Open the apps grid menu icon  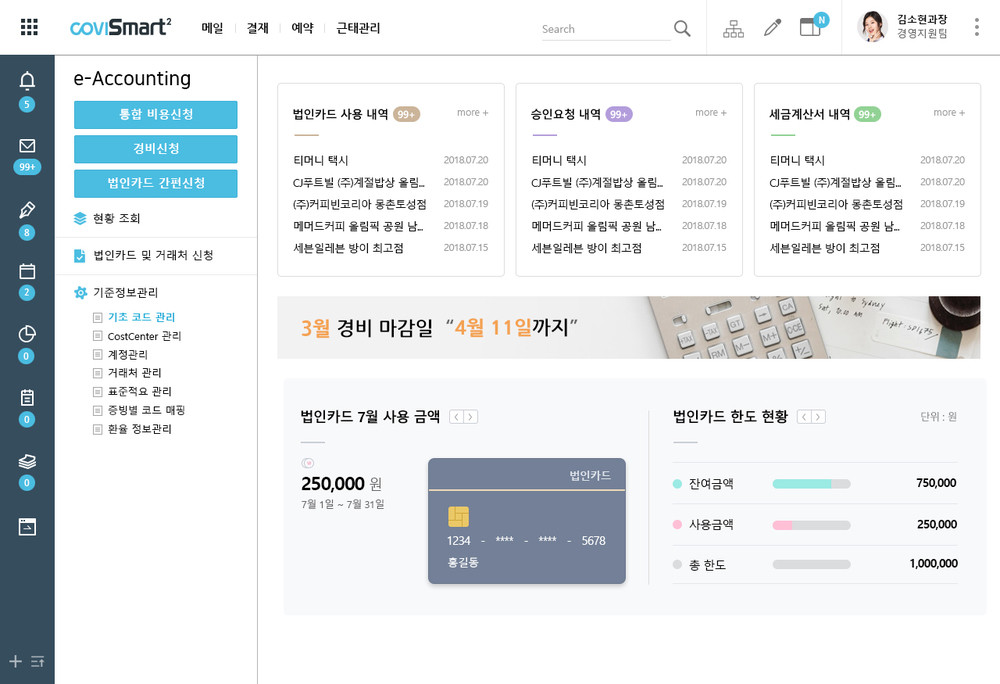click(29, 28)
